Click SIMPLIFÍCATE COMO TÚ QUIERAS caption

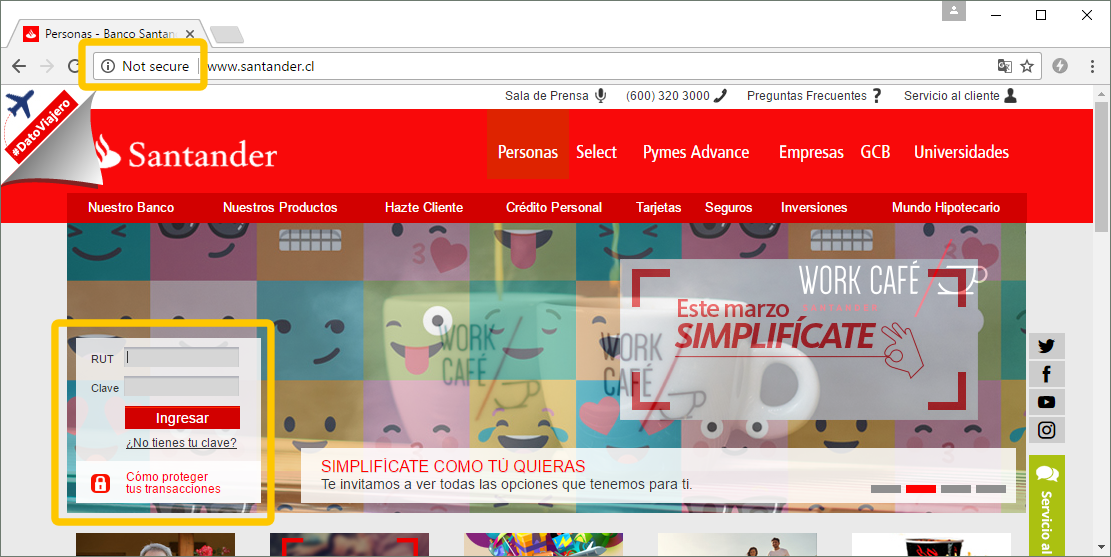click(453, 466)
